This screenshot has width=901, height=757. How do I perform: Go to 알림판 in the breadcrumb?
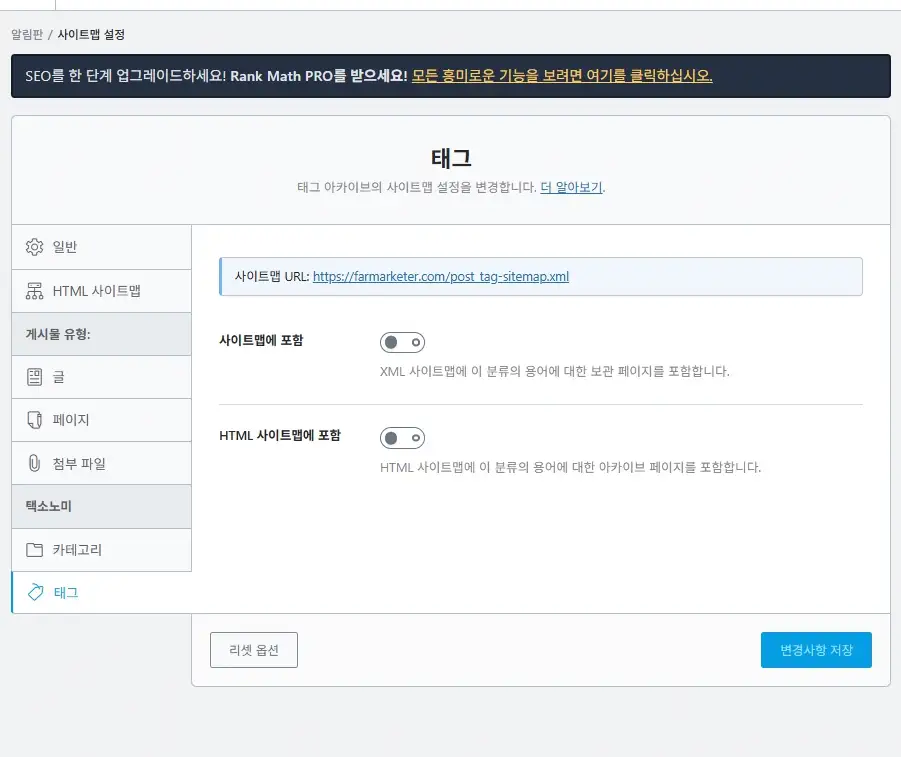27,34
